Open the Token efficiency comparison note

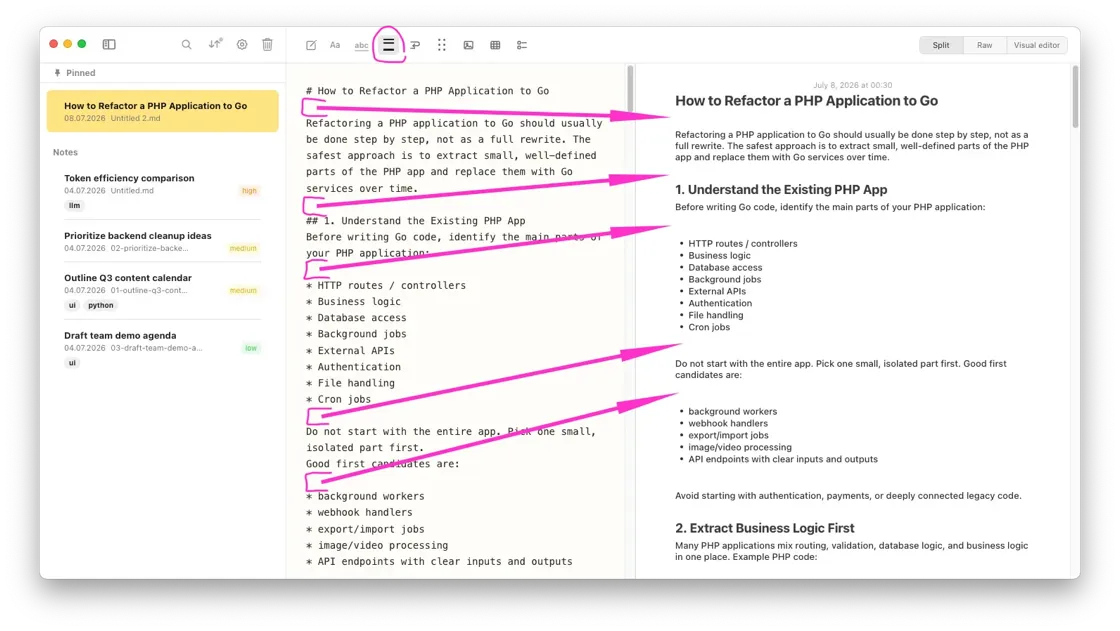pos(163,192)
